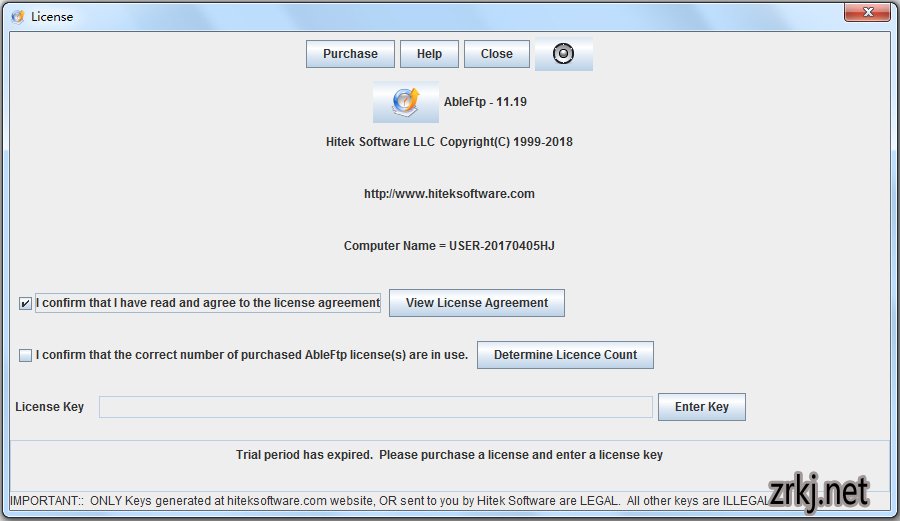Click the round target icon button

(x=563, y=54)
